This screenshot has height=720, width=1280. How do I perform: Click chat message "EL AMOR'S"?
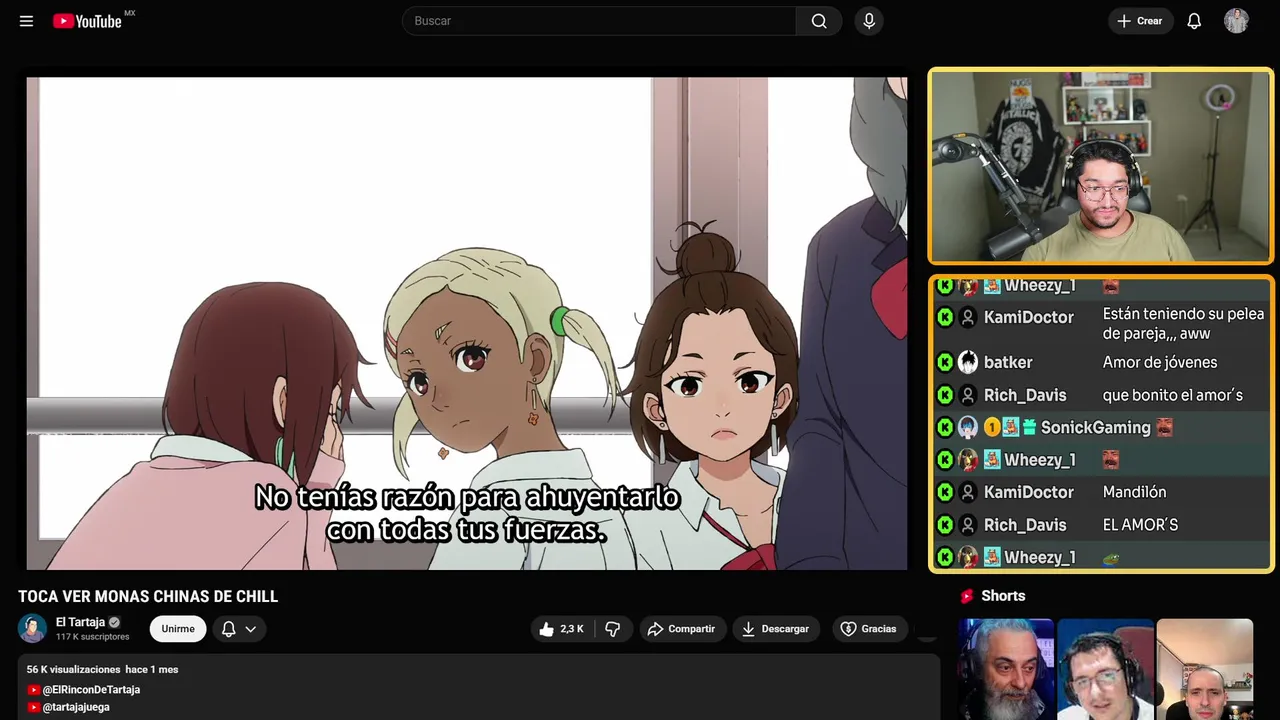pyautogui.click(x=1140, y=525)
